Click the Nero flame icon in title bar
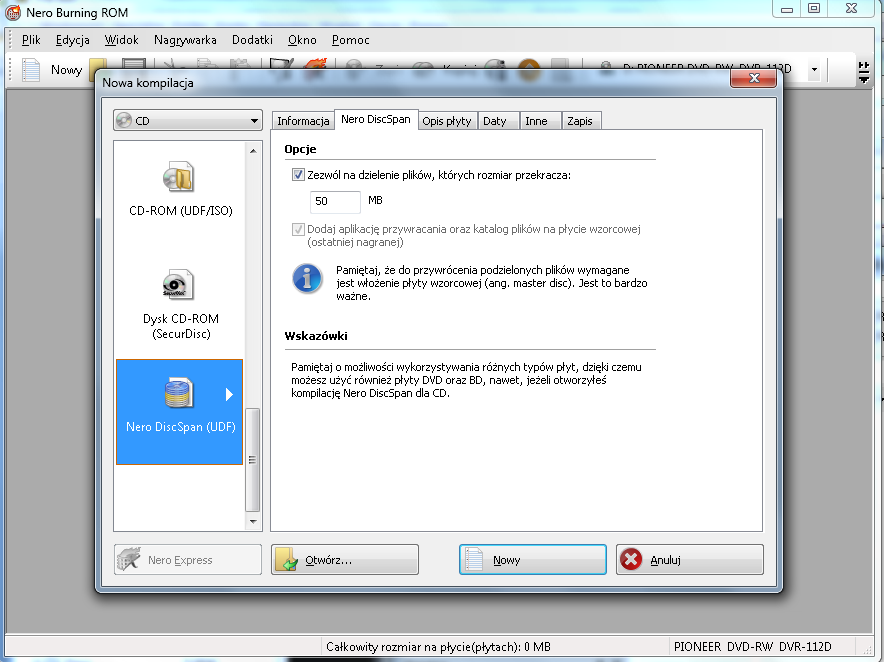884x662 pixels. [x=12, y=12]
